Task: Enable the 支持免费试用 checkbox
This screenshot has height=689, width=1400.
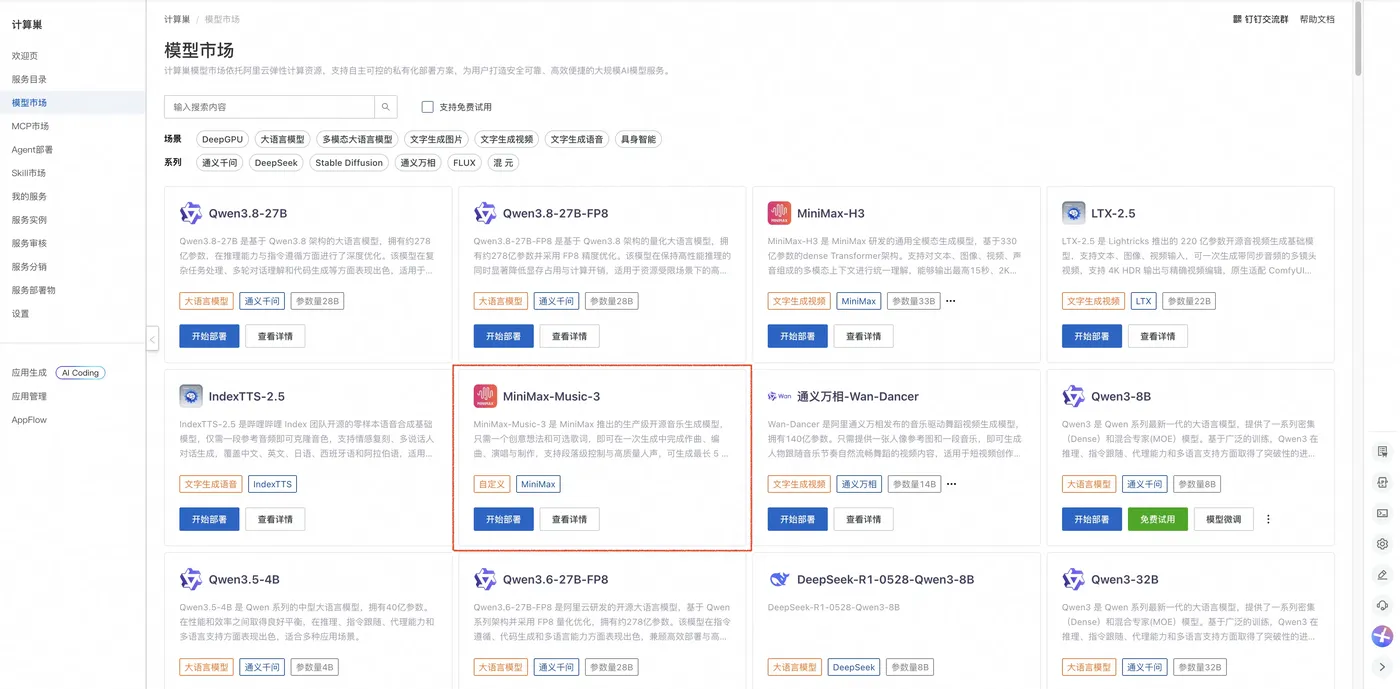Action: [427, 107]
